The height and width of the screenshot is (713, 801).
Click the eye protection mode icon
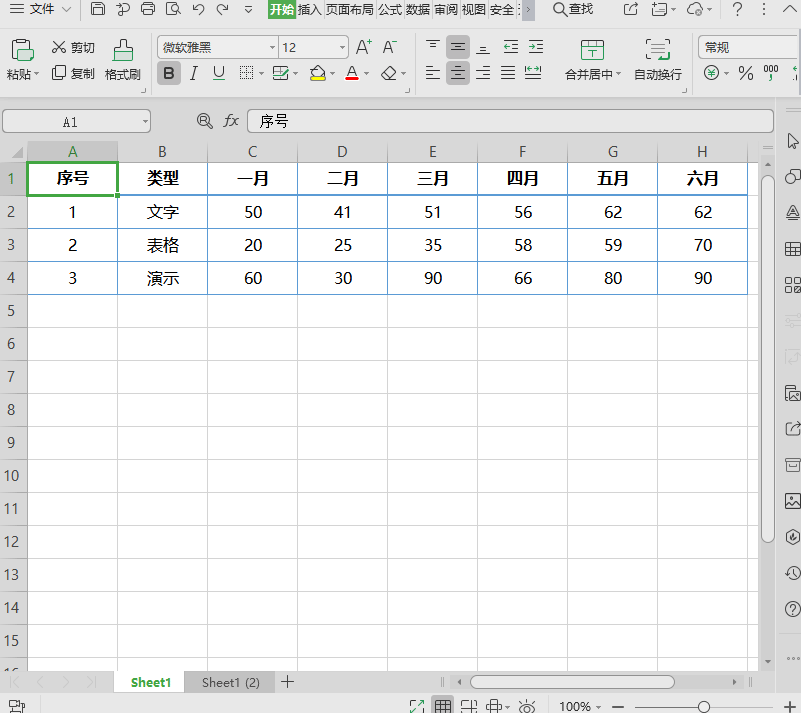pos(526,706)
